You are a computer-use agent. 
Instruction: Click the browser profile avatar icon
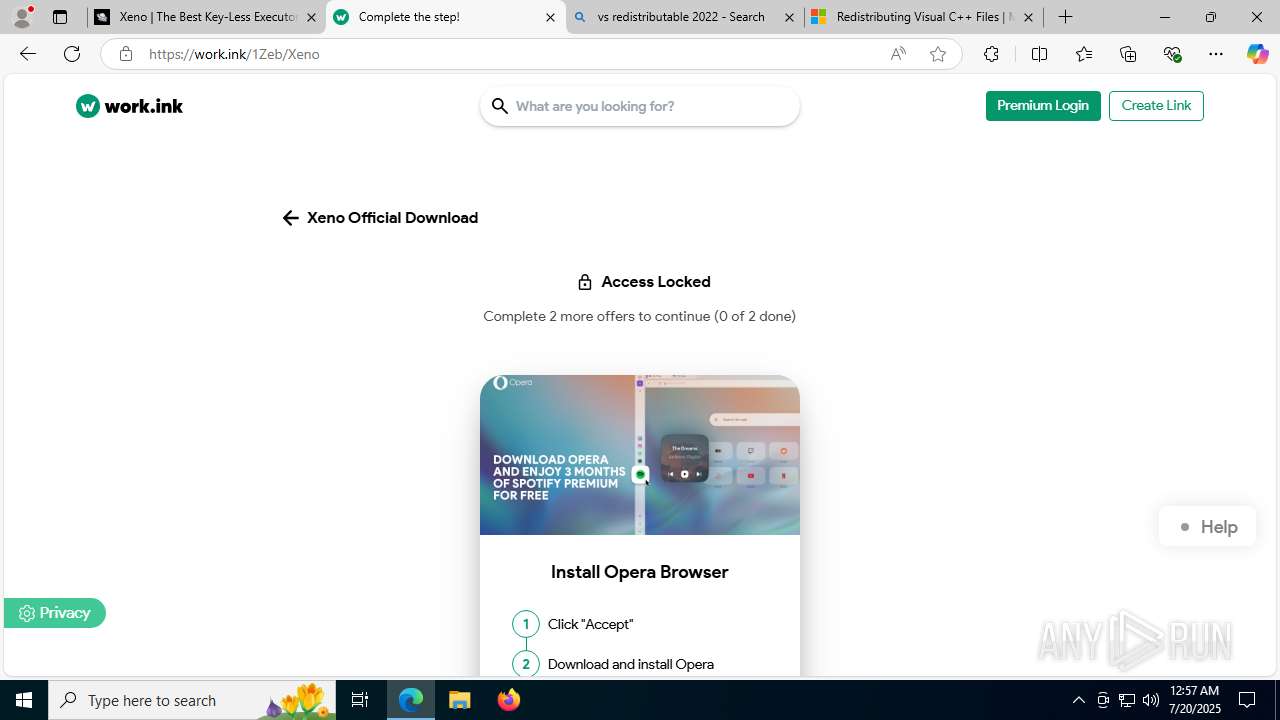click(x=22, y=17)
